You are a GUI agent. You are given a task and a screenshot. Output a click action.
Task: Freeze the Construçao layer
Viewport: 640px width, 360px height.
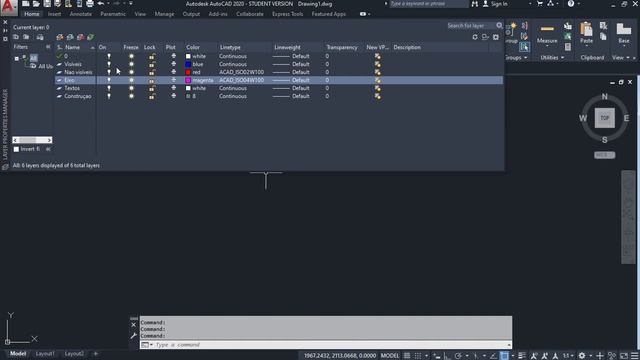click(131, 96)
